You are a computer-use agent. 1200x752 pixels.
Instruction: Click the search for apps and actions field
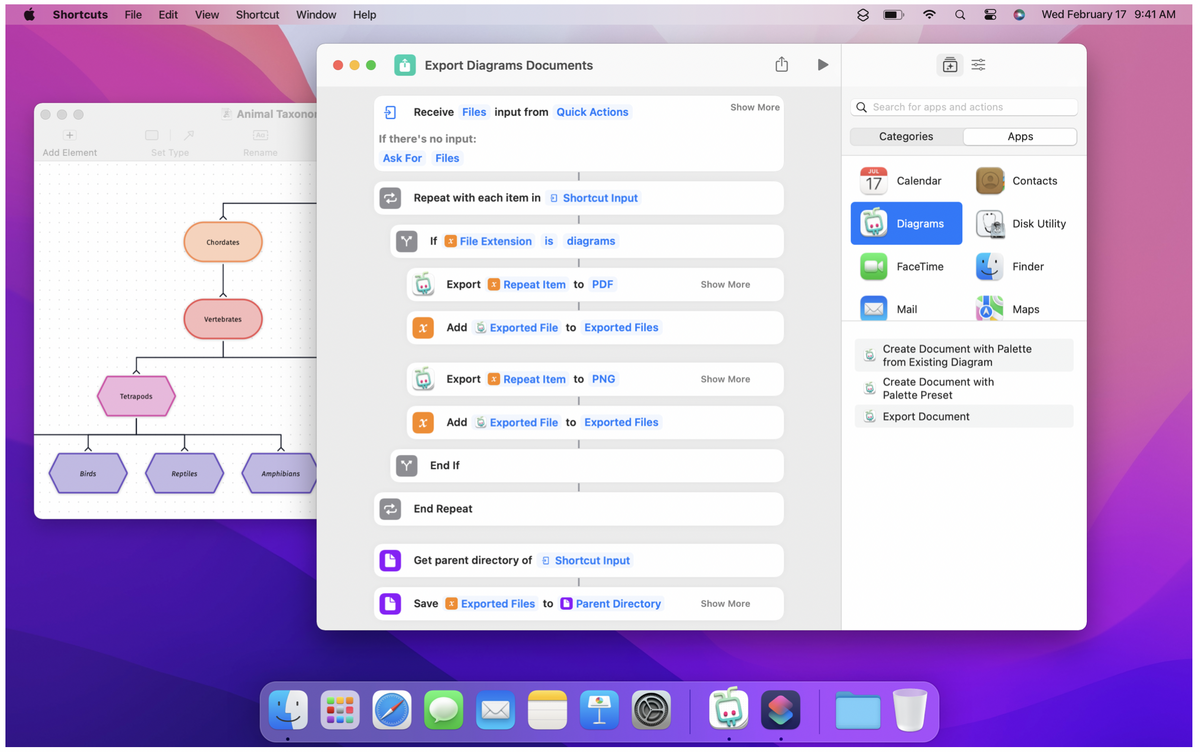pyautogui.click(x=964, y=107)
